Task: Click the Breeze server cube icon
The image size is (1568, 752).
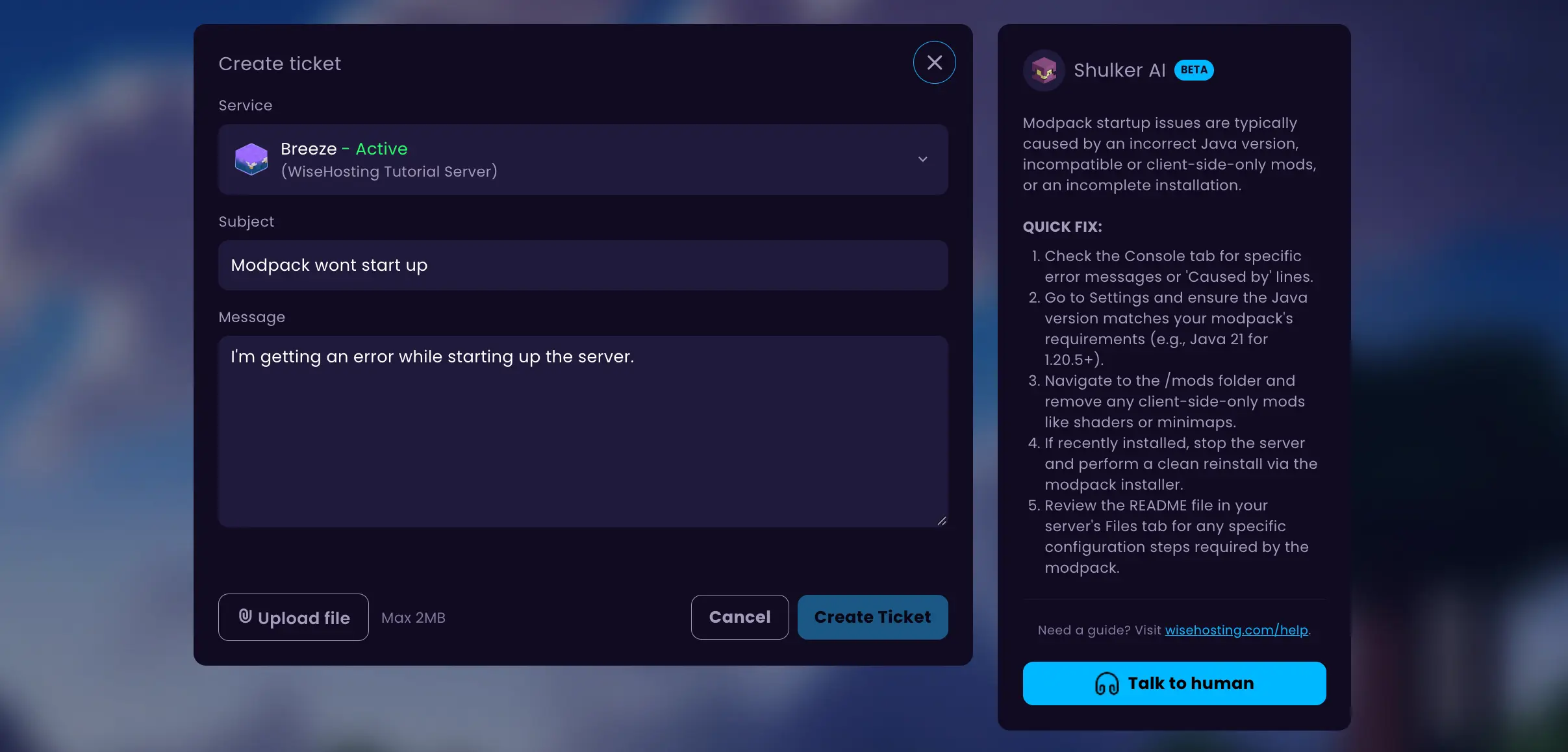Action: coord(251,159)
